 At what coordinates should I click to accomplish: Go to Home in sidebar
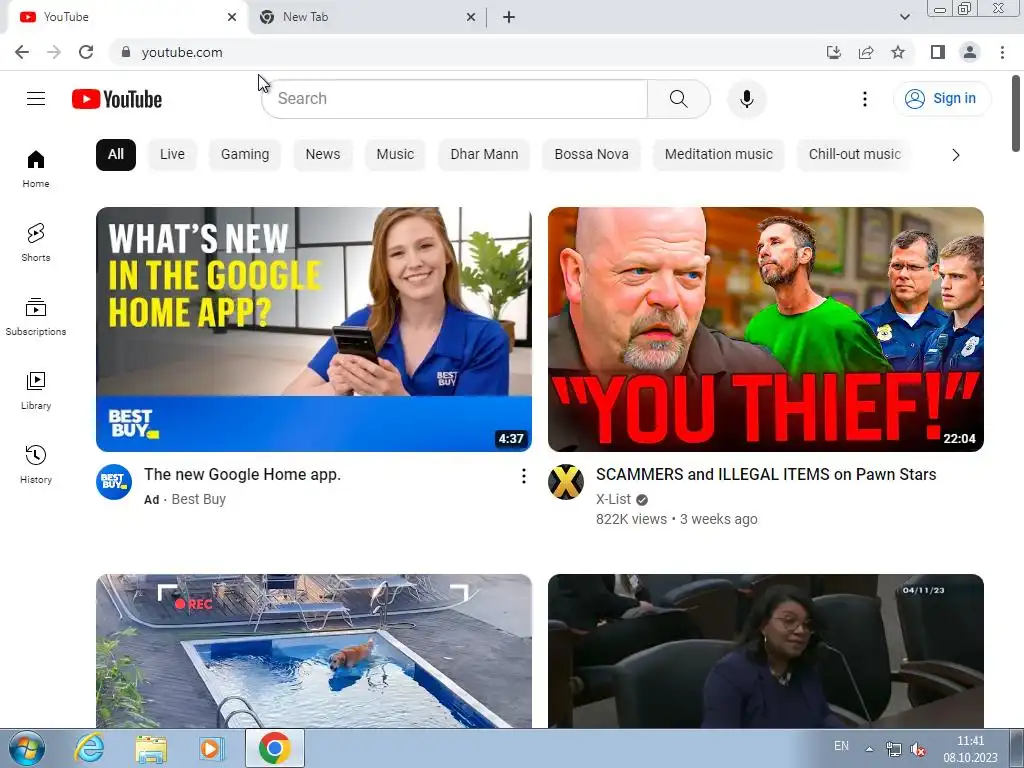(36, 169)
